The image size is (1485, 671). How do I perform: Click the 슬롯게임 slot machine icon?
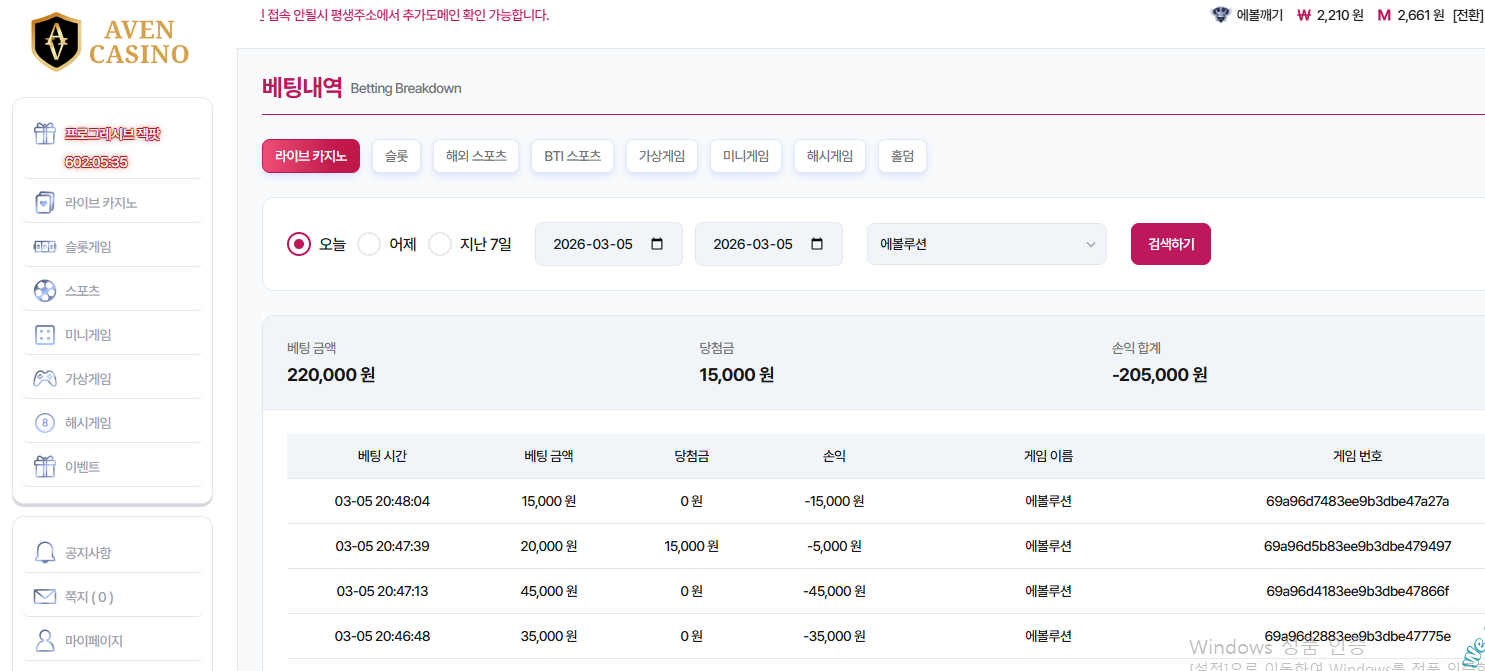click(x=44, y=247)
